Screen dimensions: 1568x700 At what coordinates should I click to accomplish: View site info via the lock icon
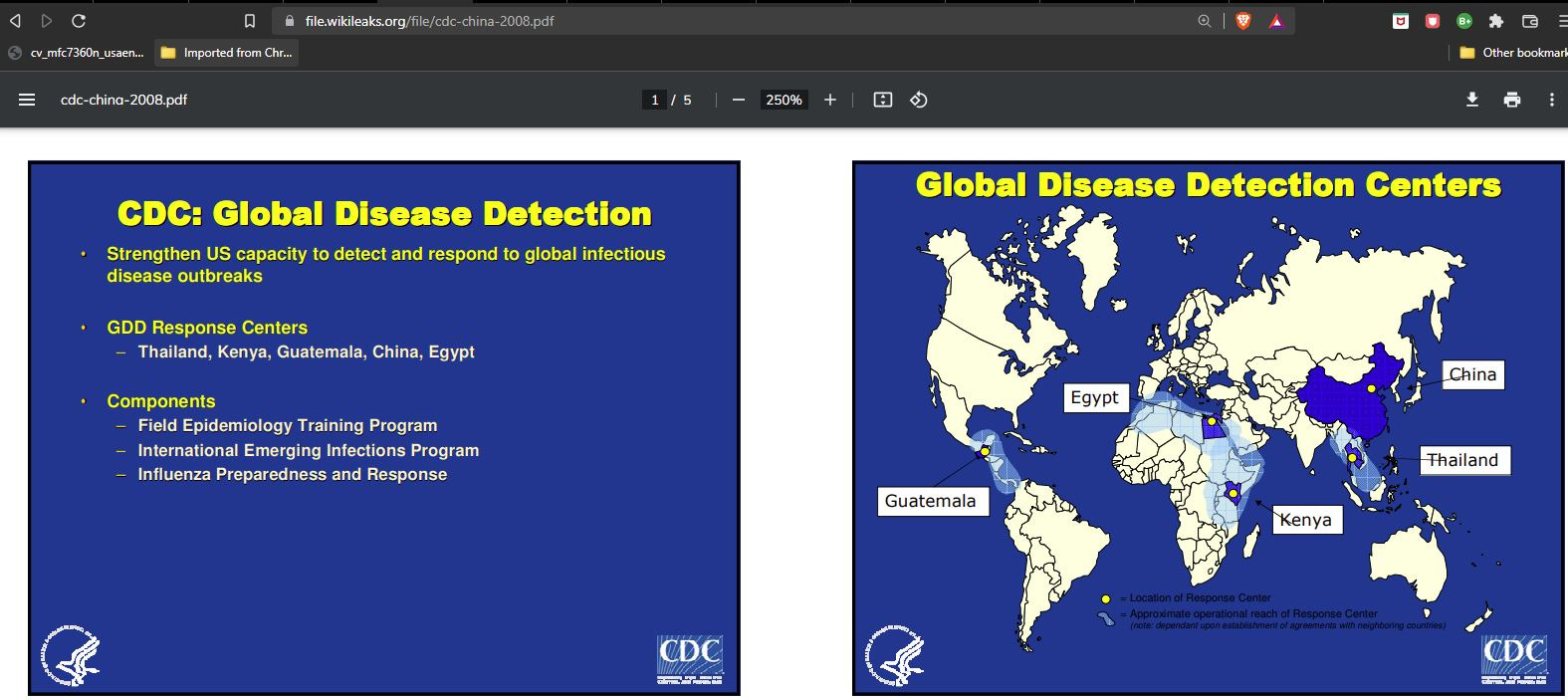point(290,21)
